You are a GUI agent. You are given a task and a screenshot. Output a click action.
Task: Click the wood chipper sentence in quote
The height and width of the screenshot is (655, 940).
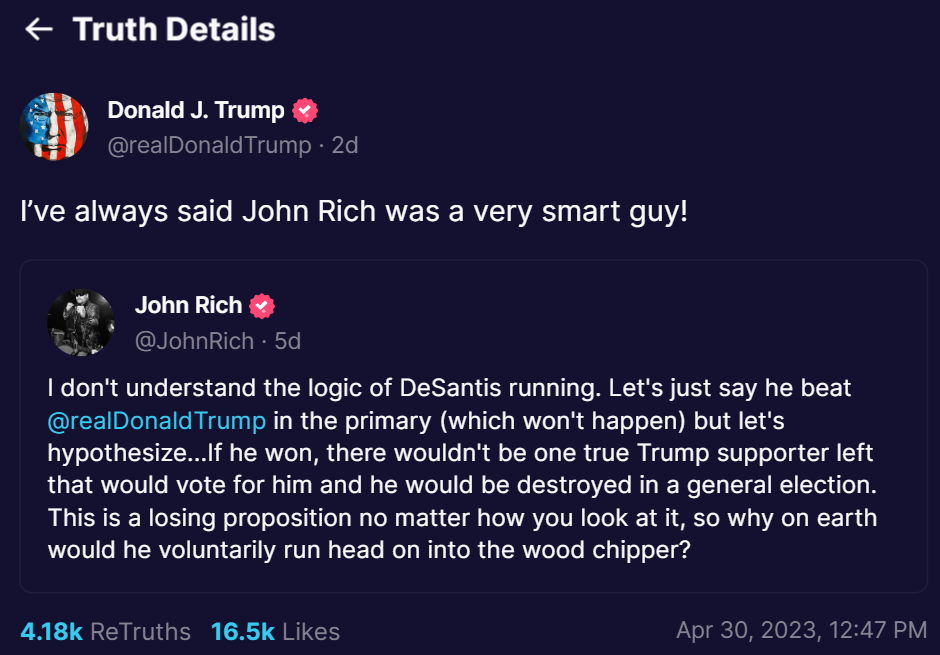[x=370, y=551]
